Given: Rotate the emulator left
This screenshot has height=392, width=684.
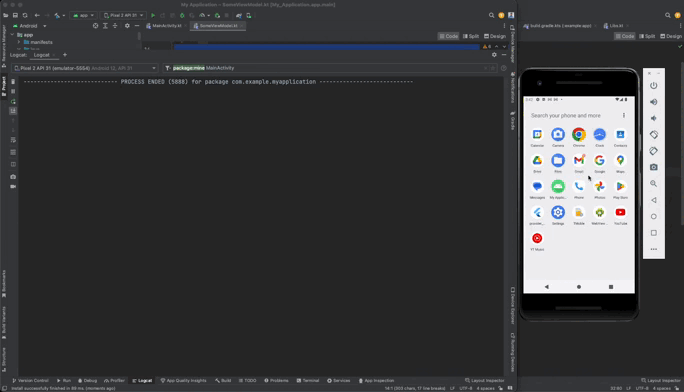Looking at the screenshot, I should 653,135.
